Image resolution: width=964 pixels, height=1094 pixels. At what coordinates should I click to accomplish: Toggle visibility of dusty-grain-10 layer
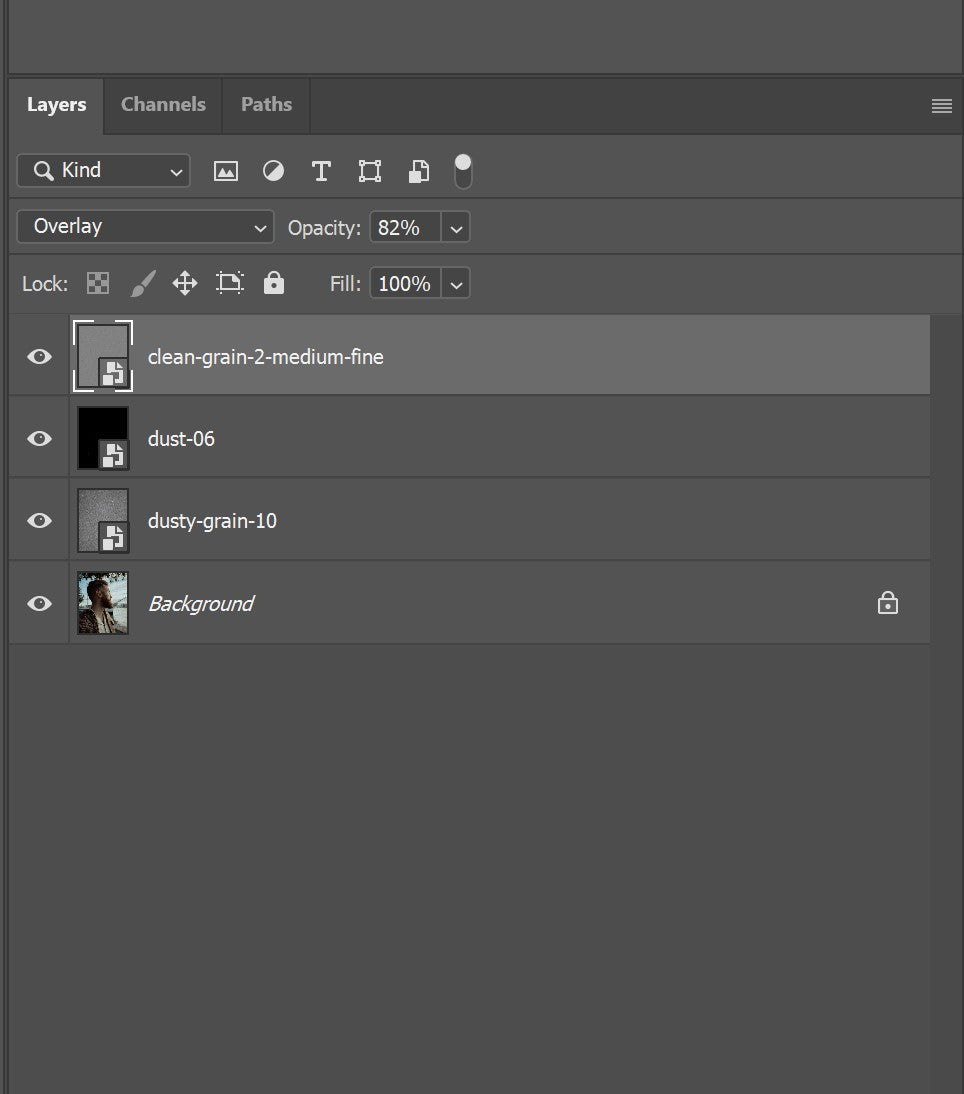39,521
